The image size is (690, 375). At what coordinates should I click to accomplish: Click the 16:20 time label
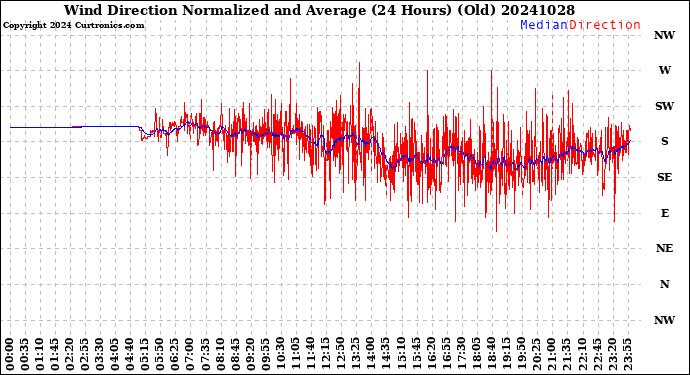(x=431, y=355)
